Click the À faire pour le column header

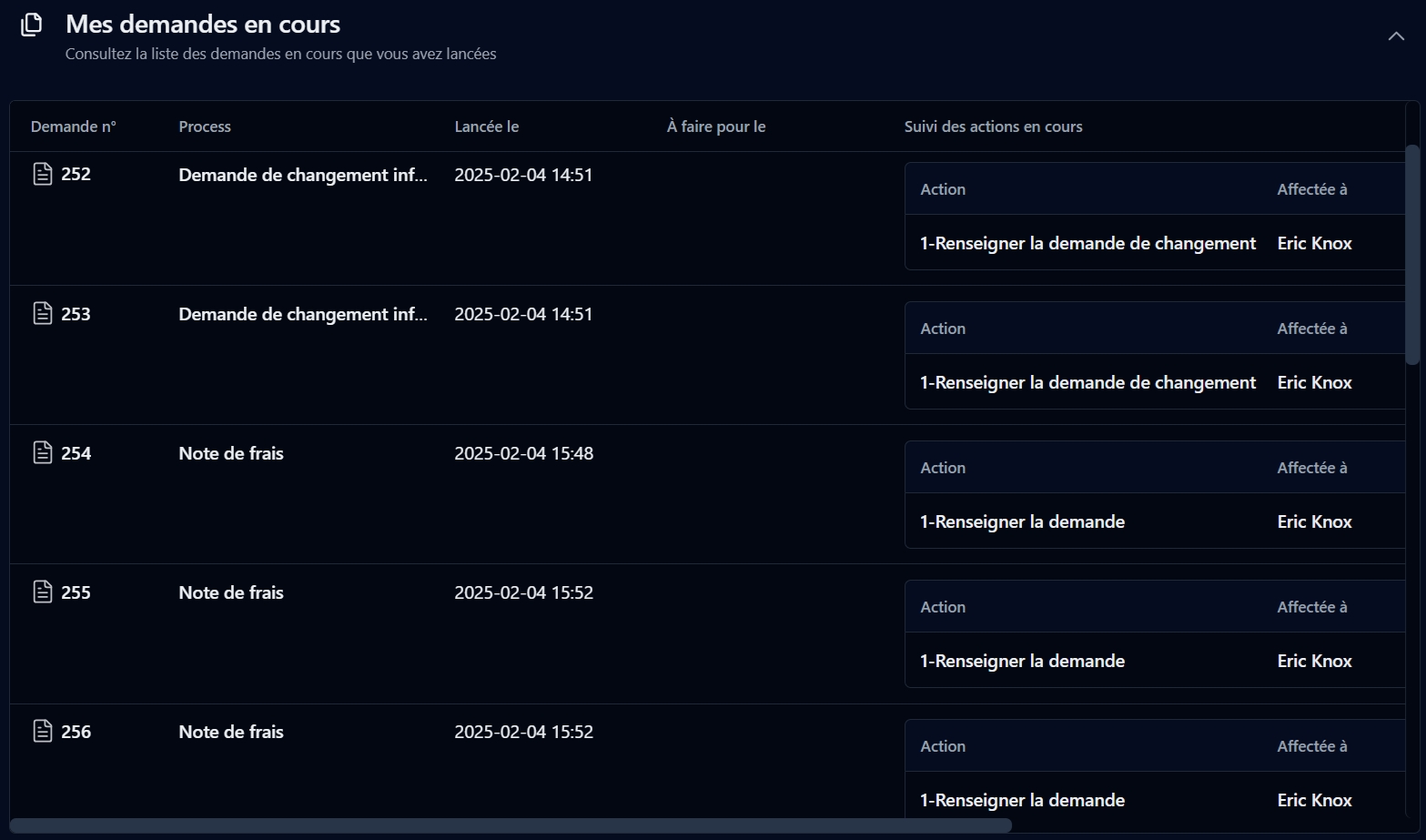pos(715,127)
